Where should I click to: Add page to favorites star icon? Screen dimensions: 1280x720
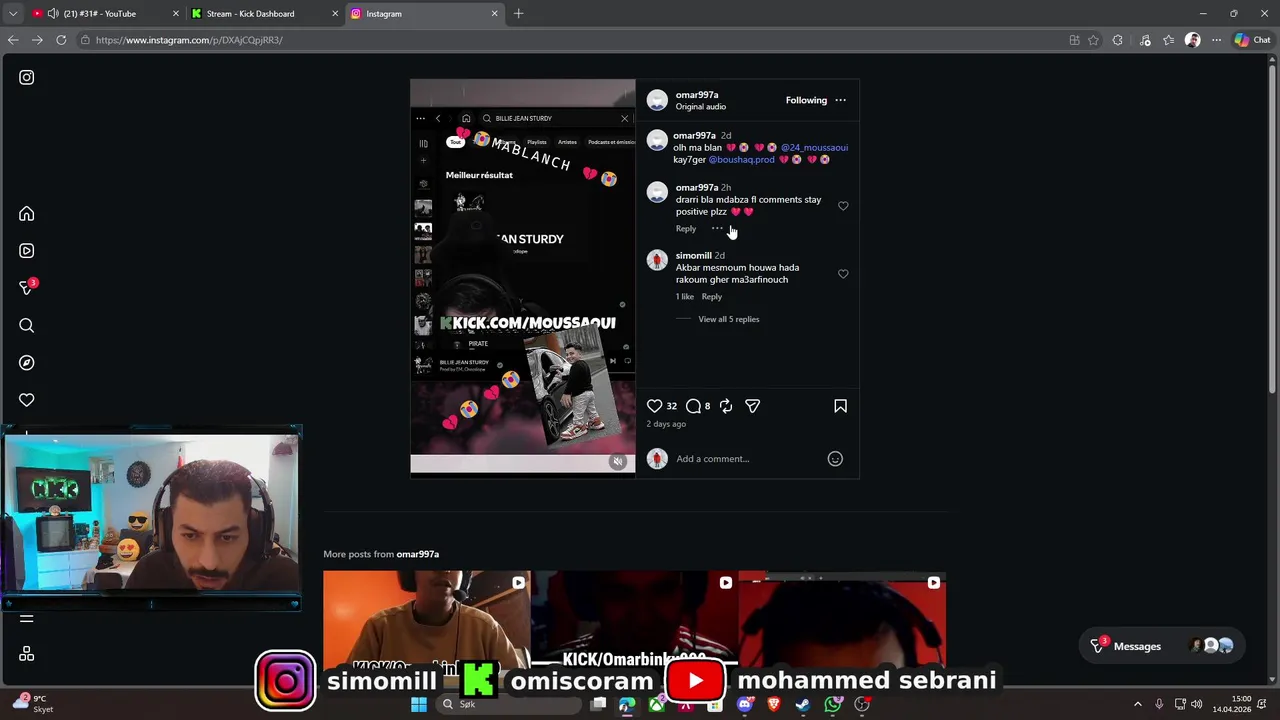(1094, 40)
